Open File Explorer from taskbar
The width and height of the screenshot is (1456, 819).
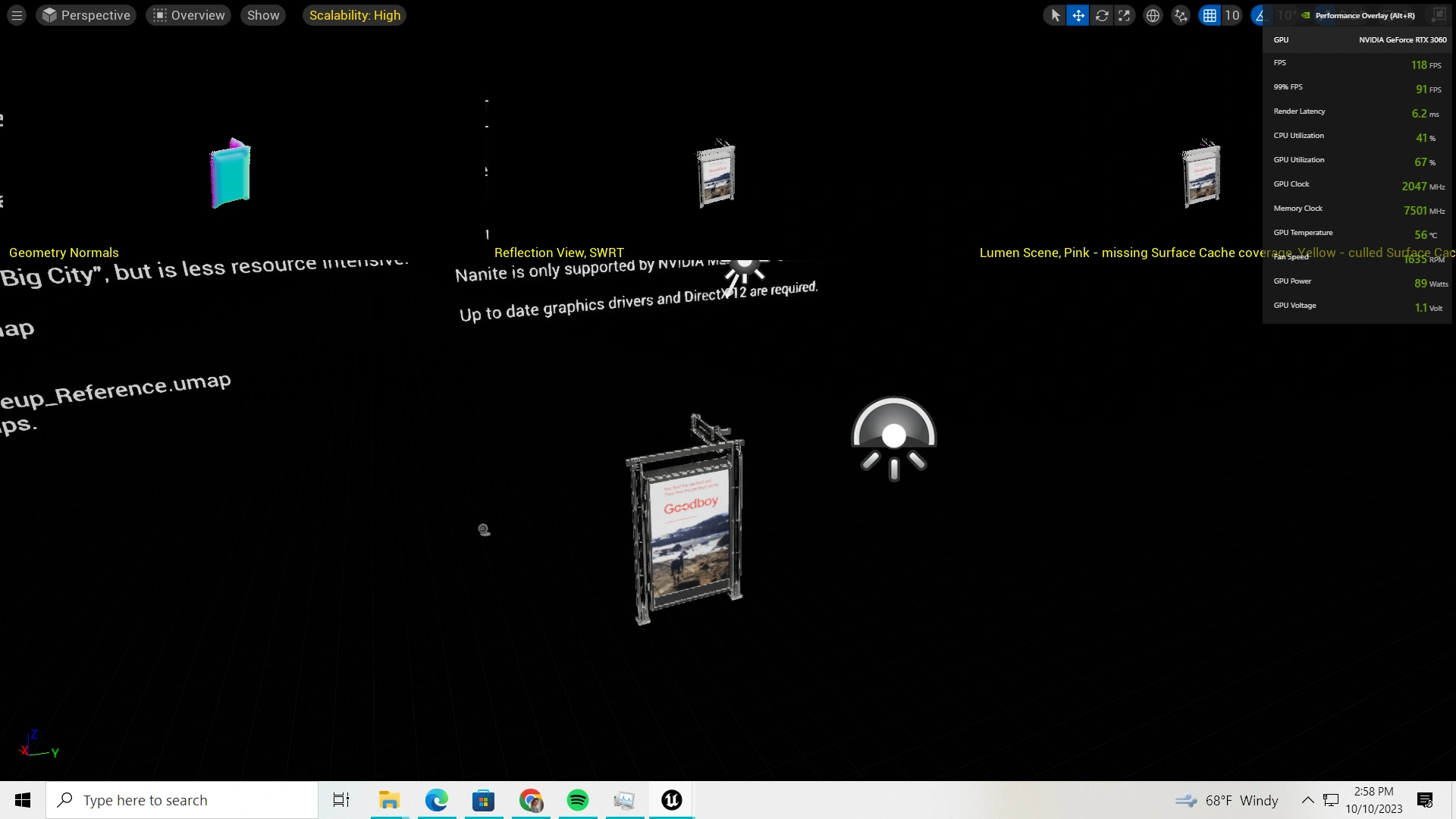pos(389,800)
